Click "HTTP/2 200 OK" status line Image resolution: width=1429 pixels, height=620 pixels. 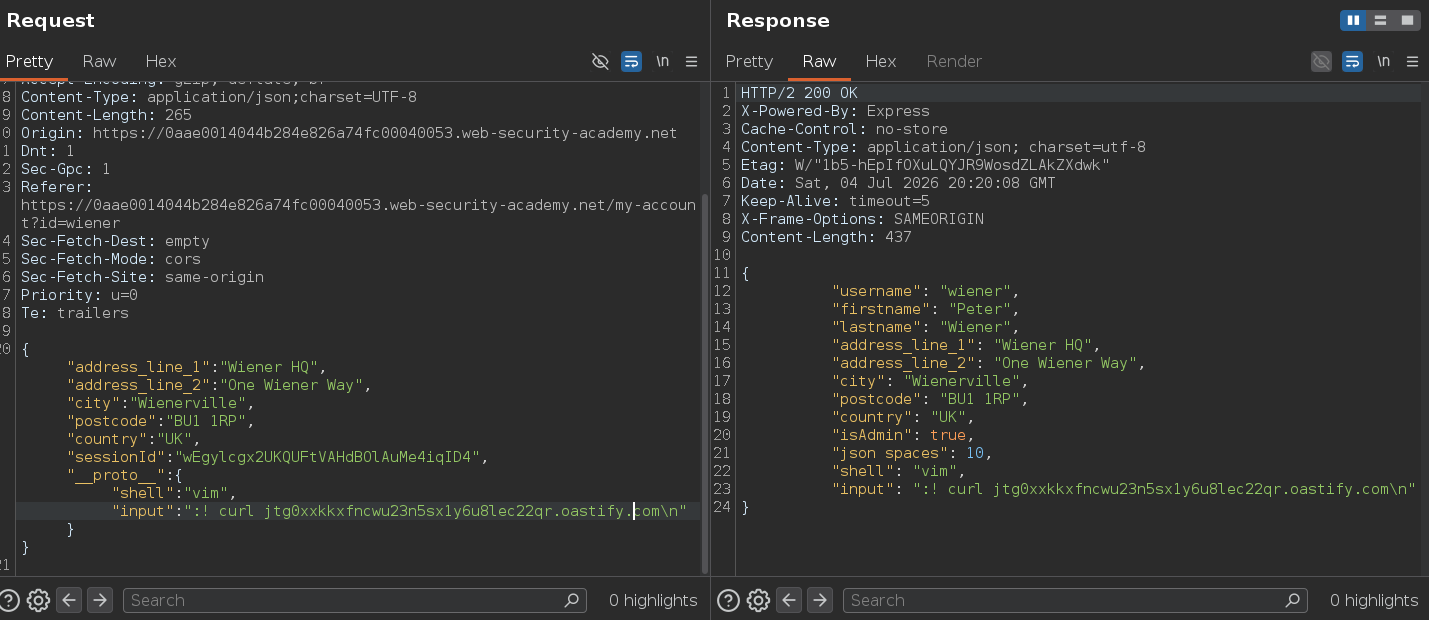coord(799,93)
